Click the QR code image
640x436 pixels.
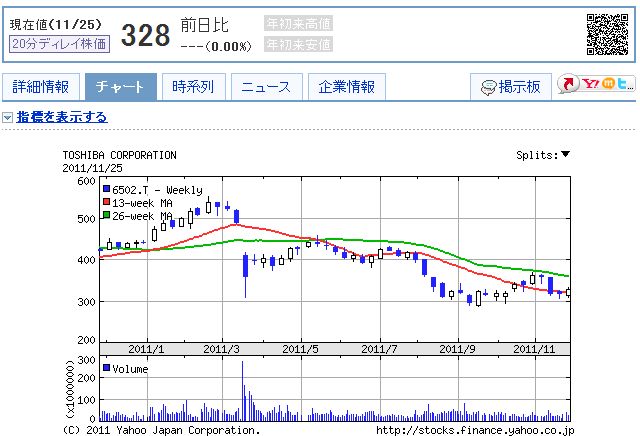click(607, 34)
